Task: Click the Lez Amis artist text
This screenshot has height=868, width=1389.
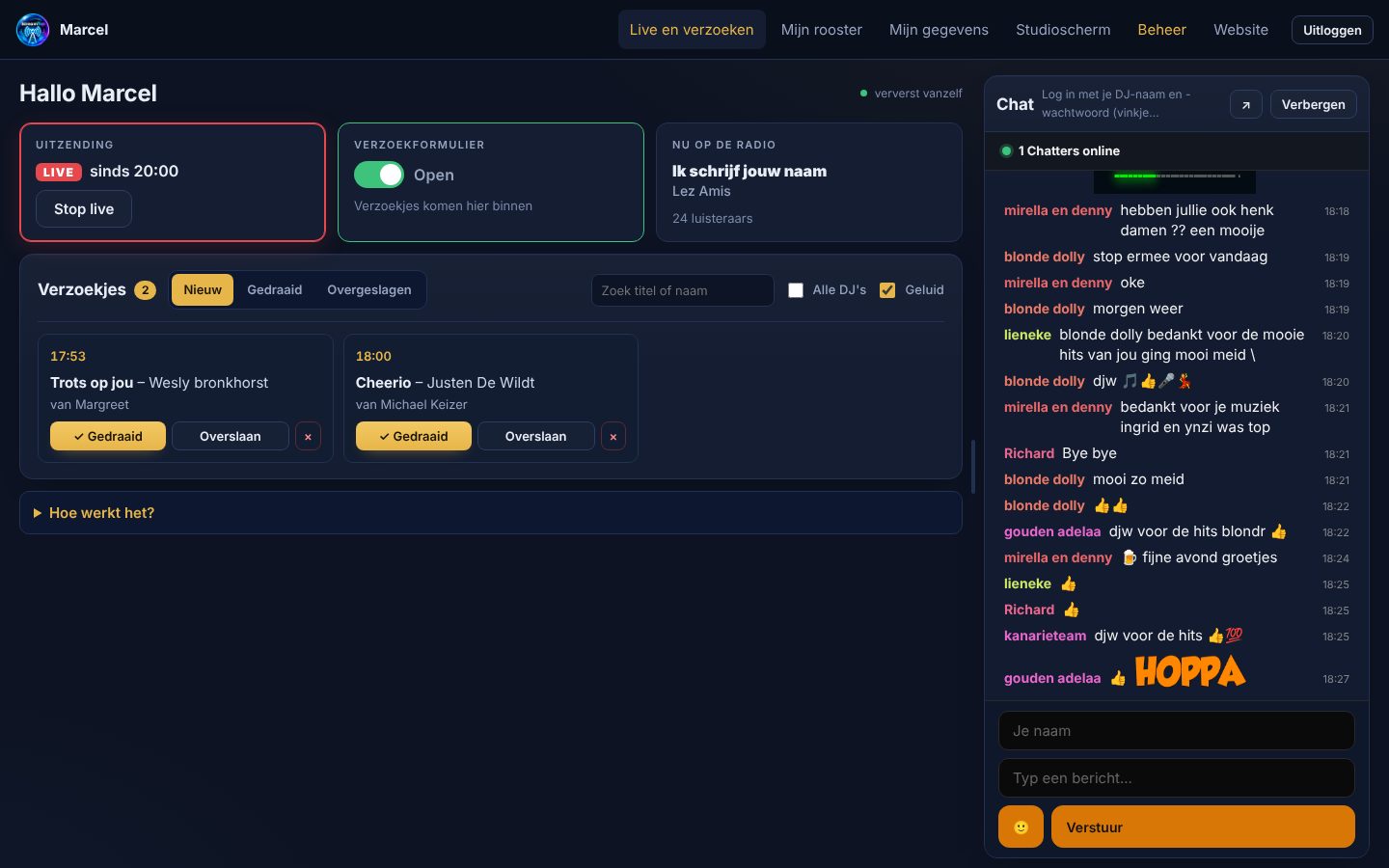Action: (x=701, y=191)
